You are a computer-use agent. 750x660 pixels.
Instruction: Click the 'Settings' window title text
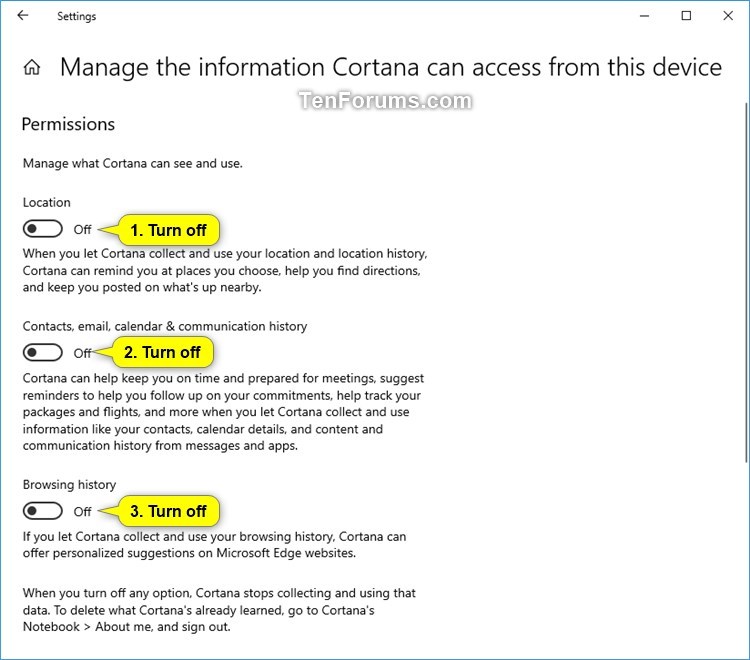pyautogui.click(x=77, y=16)
